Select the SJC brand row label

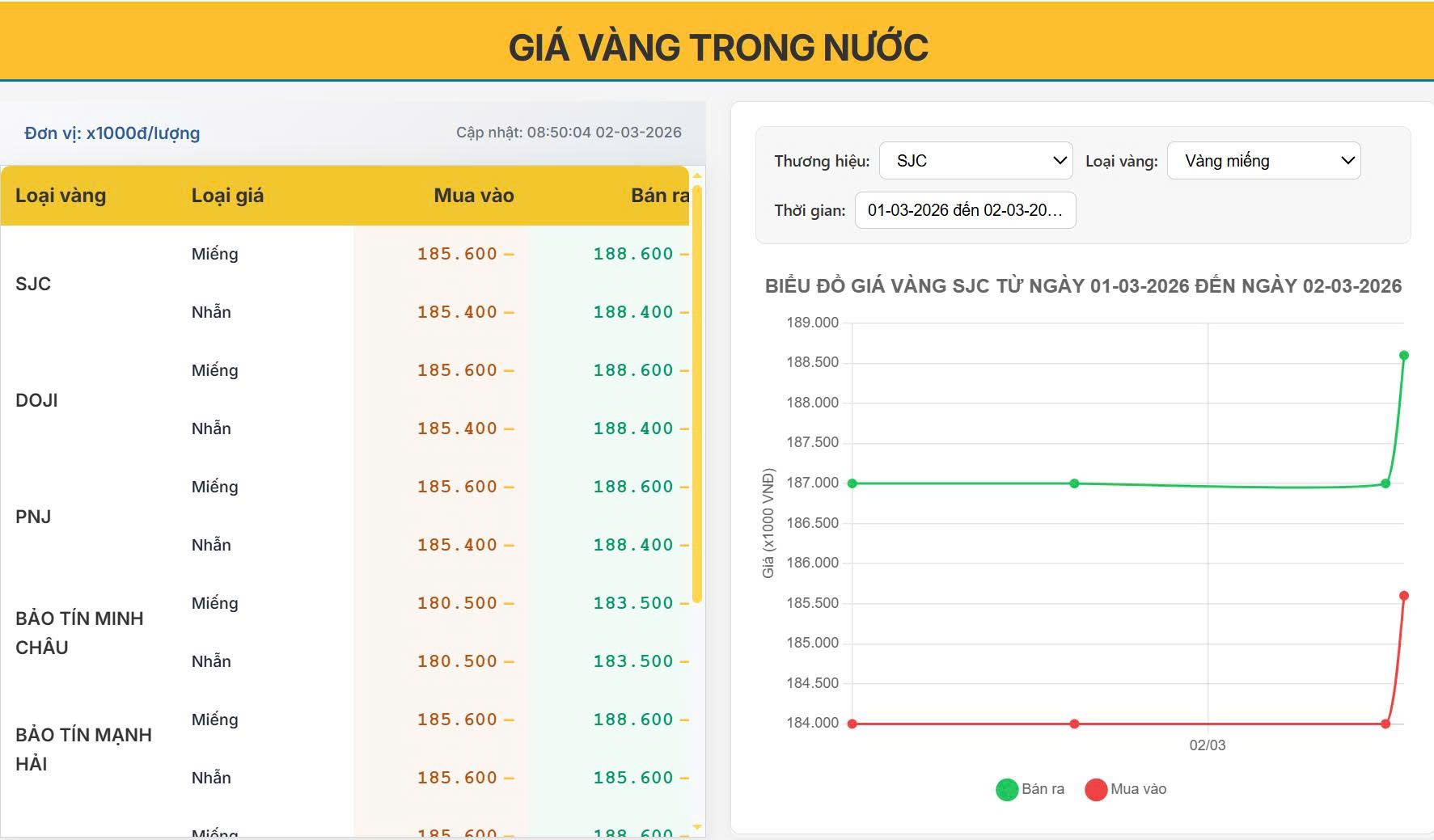click(x=33, y=284)
